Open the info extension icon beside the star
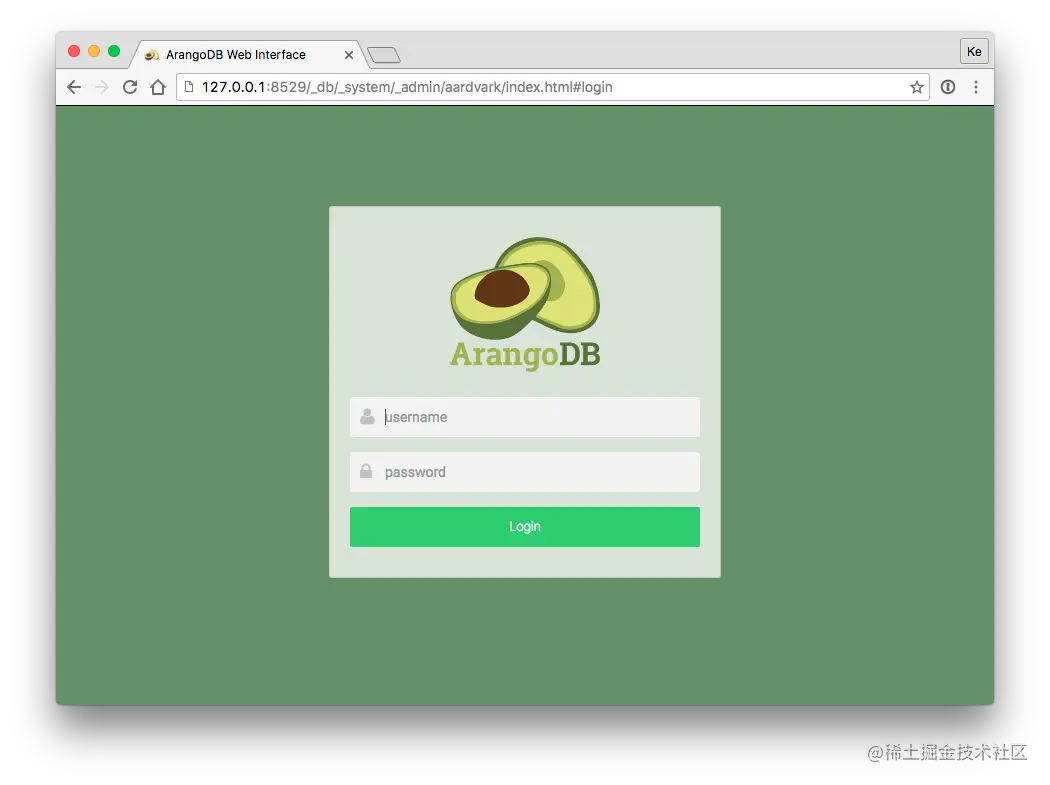Image resolution: width=1050 pixels, height=785 pixels. coord(948,87)
